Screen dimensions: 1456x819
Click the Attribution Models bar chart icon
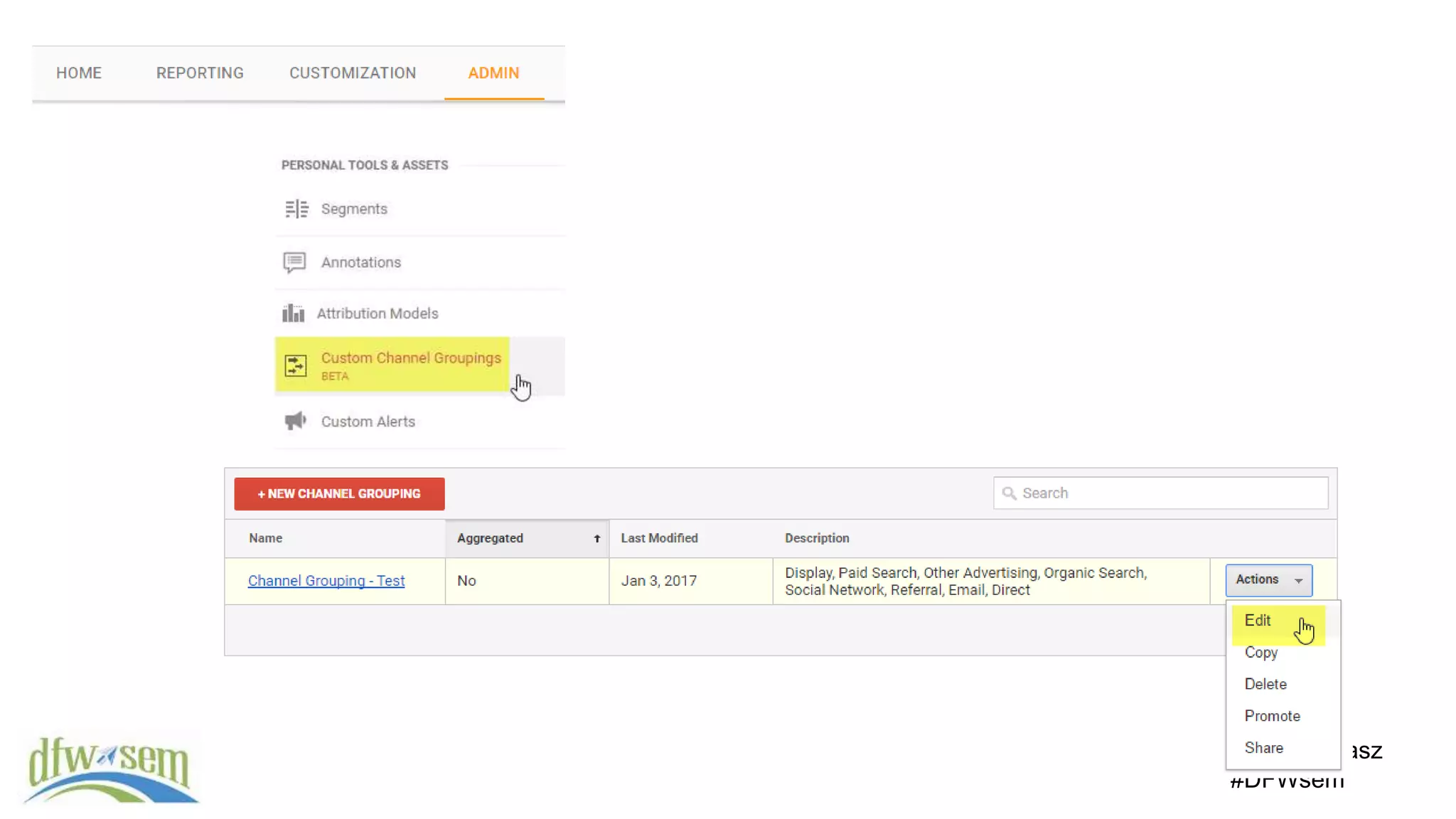tap(293, 314)
